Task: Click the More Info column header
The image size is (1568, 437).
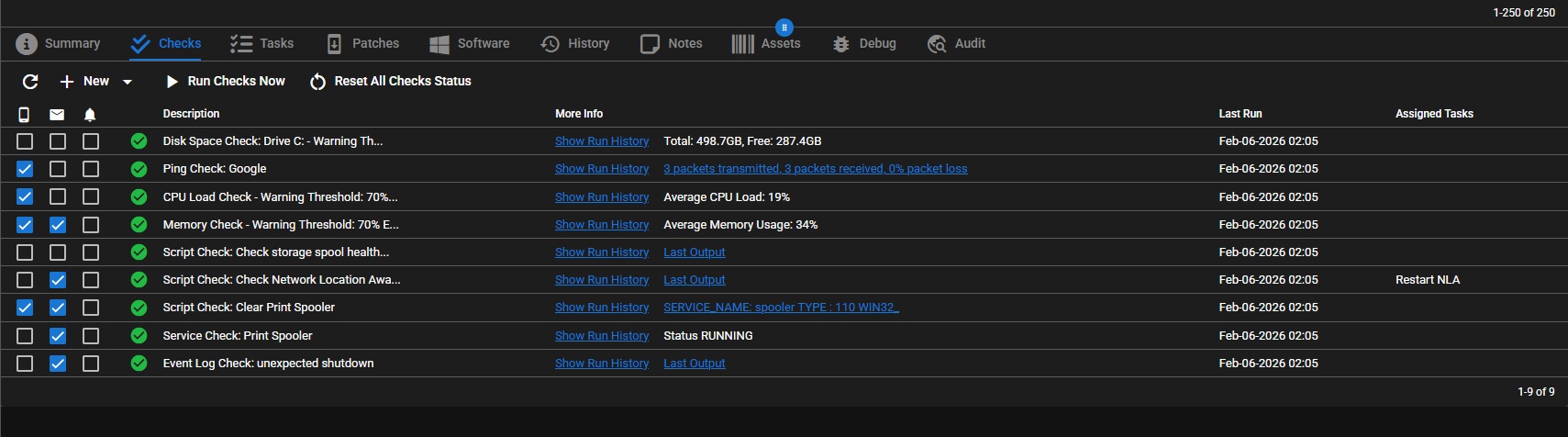Action: [579, 114]
